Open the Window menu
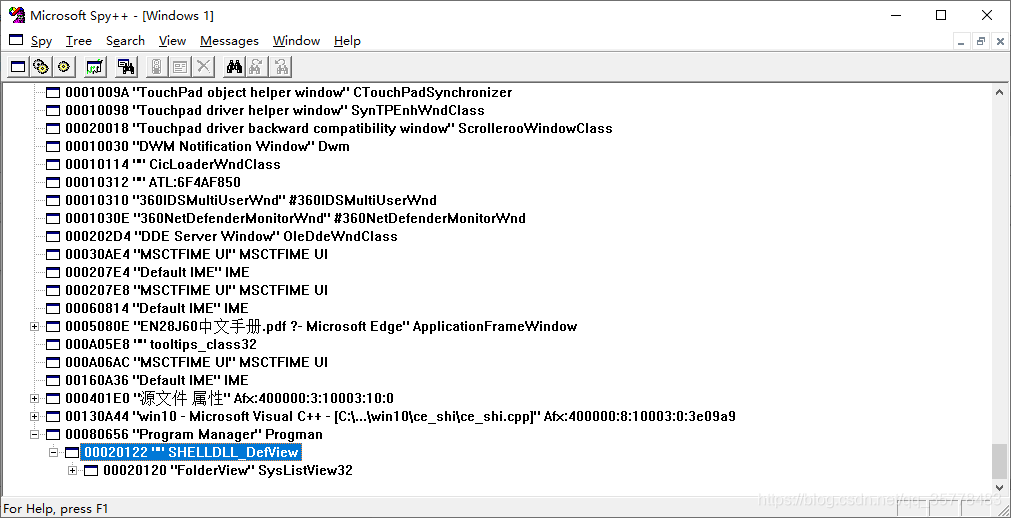This screenshot has width=1011, height=518. (x=296, y=41)
